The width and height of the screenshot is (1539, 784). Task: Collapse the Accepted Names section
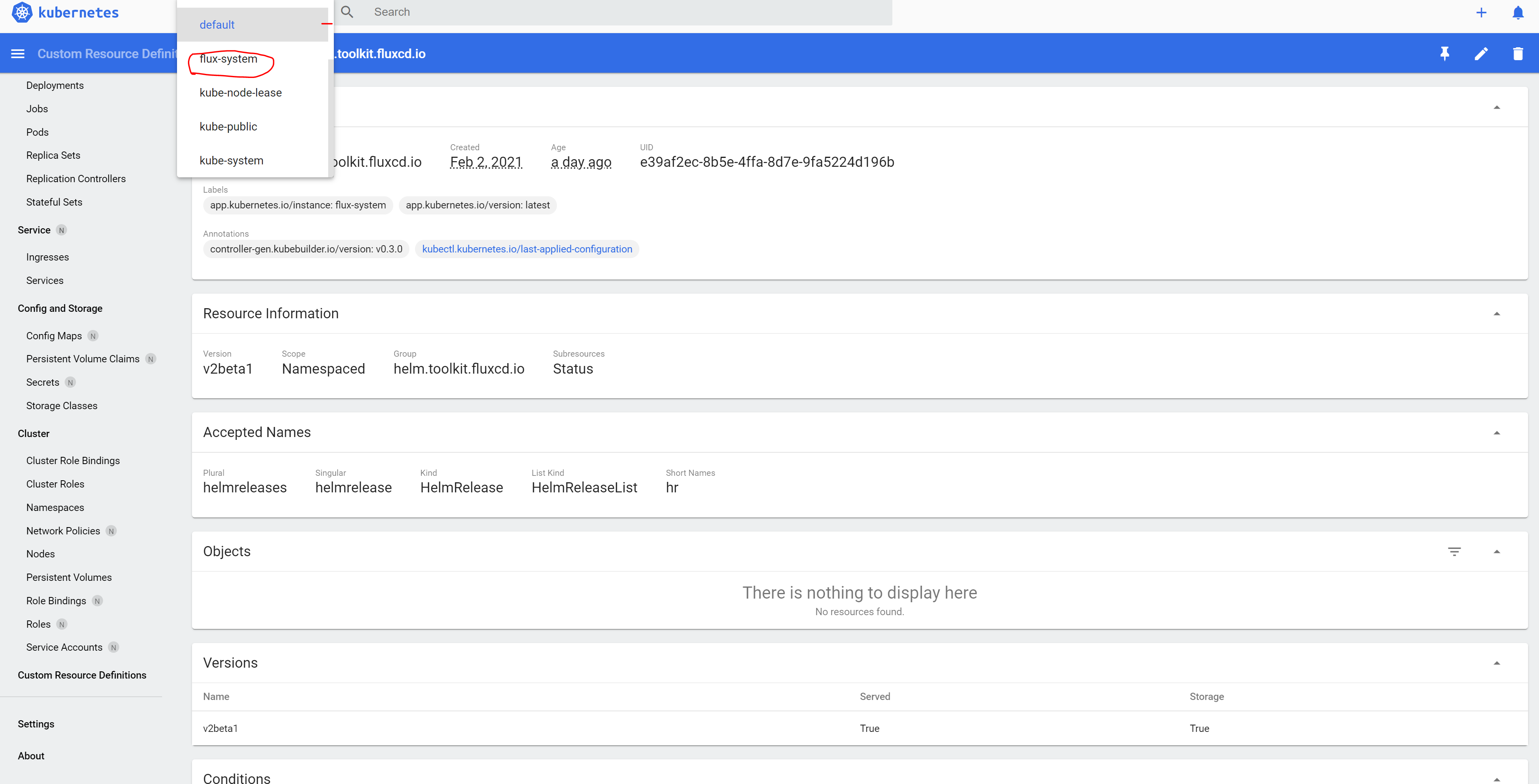(x=1497, y=433)
